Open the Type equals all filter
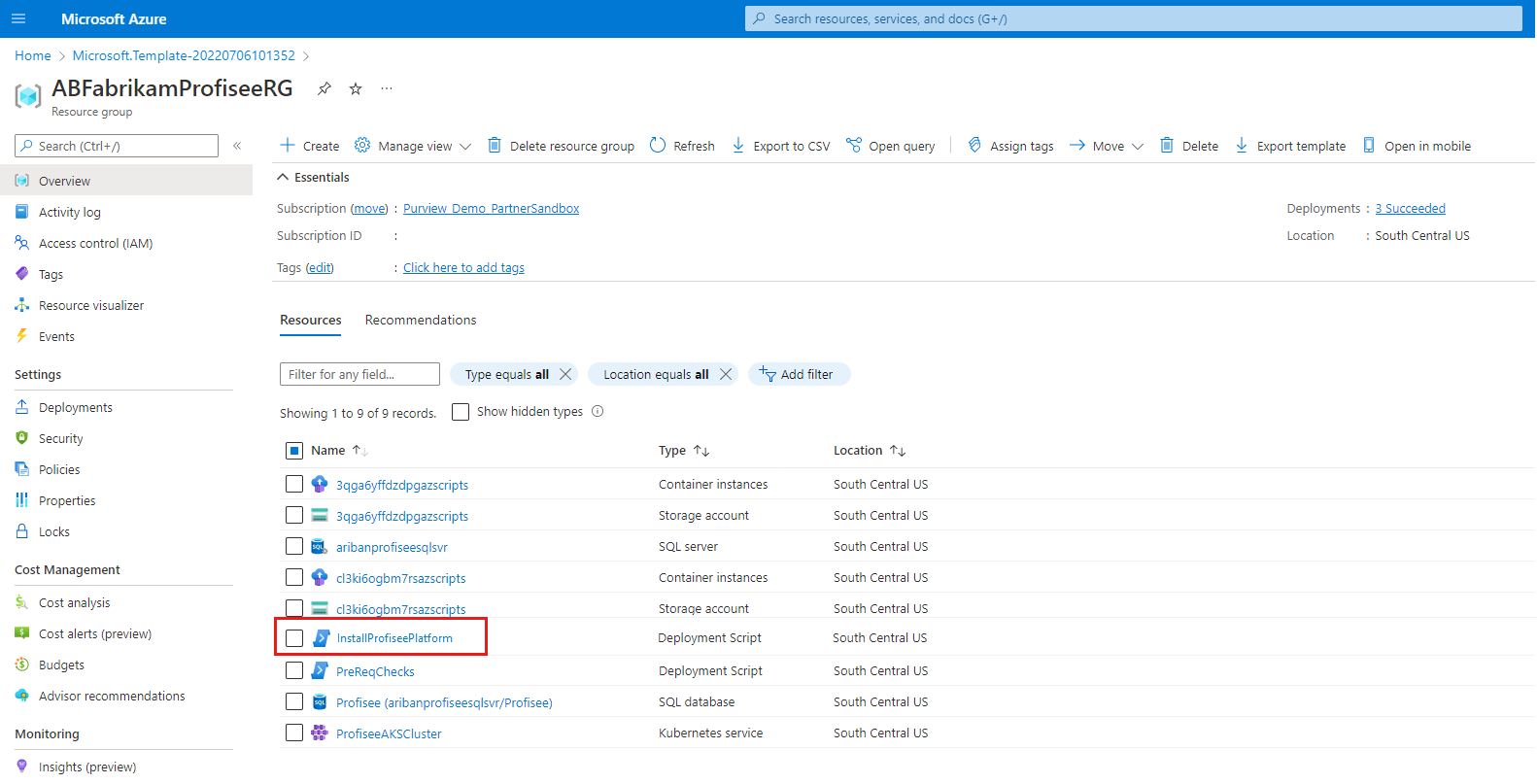Image resolution: width=1537 pixels, height=784 pixels. point(506,374)
